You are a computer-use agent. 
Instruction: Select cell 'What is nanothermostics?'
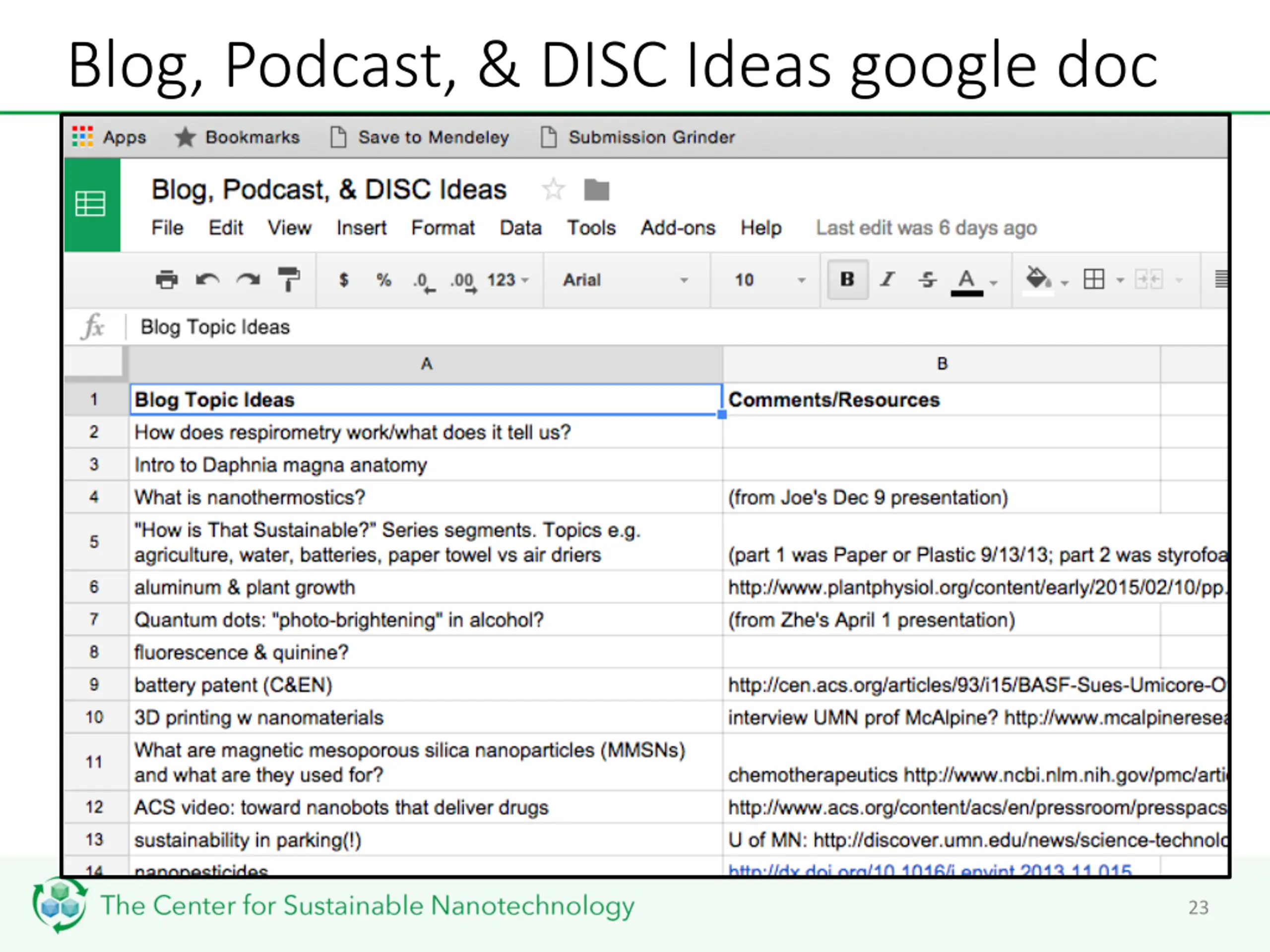[x=426, y=497]
